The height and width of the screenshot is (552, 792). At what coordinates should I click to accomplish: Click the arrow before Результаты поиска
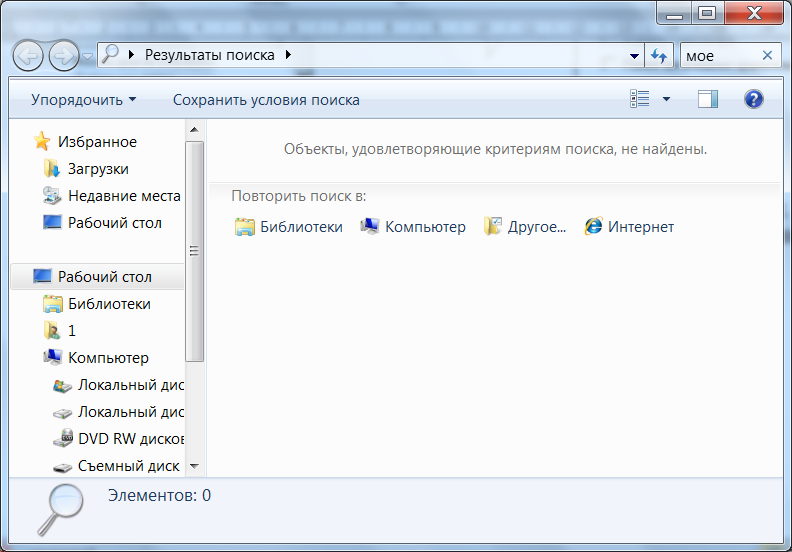131,55
